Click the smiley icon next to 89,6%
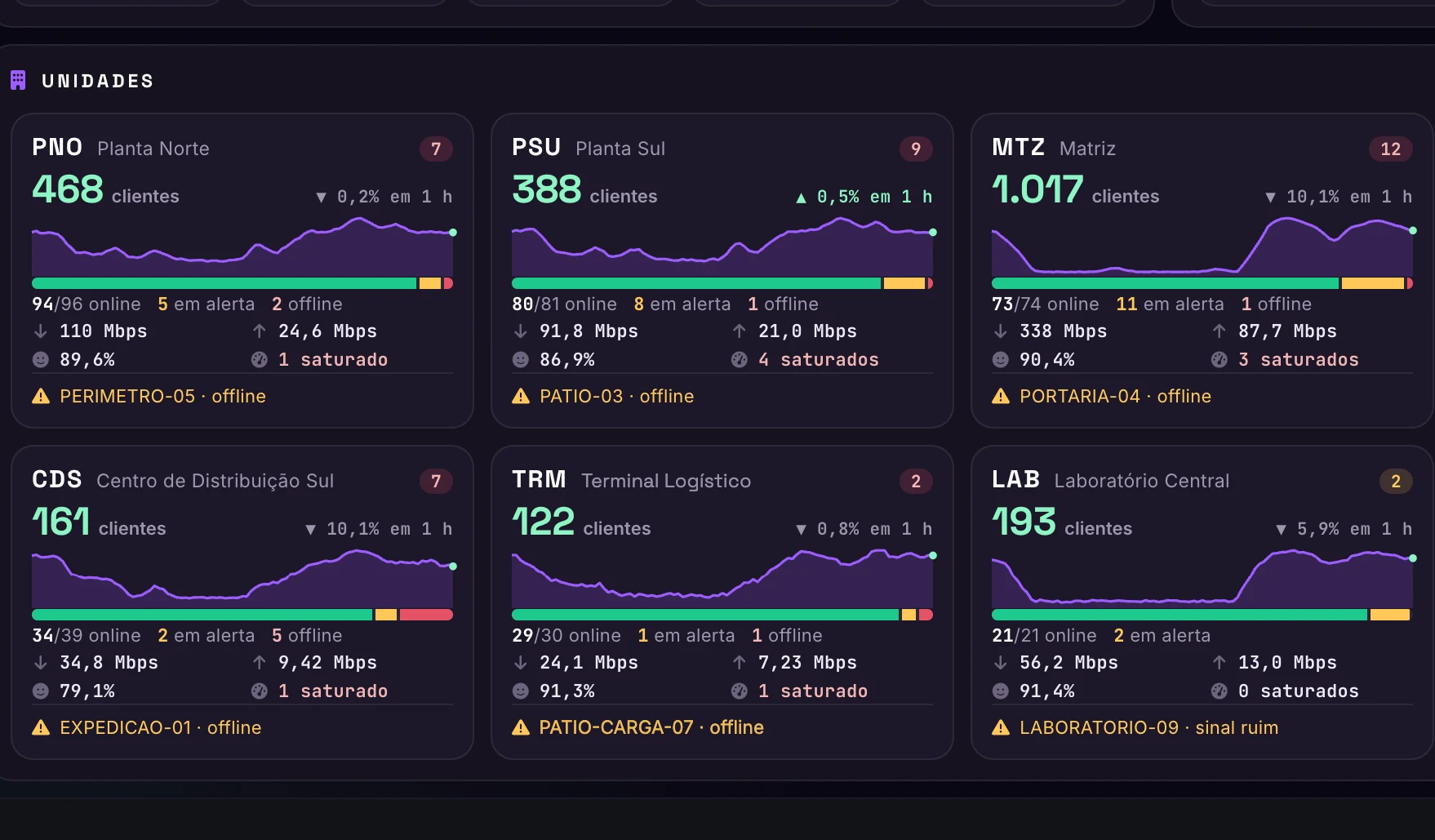This screenshot has width=1435, height=840. point(41,359)
